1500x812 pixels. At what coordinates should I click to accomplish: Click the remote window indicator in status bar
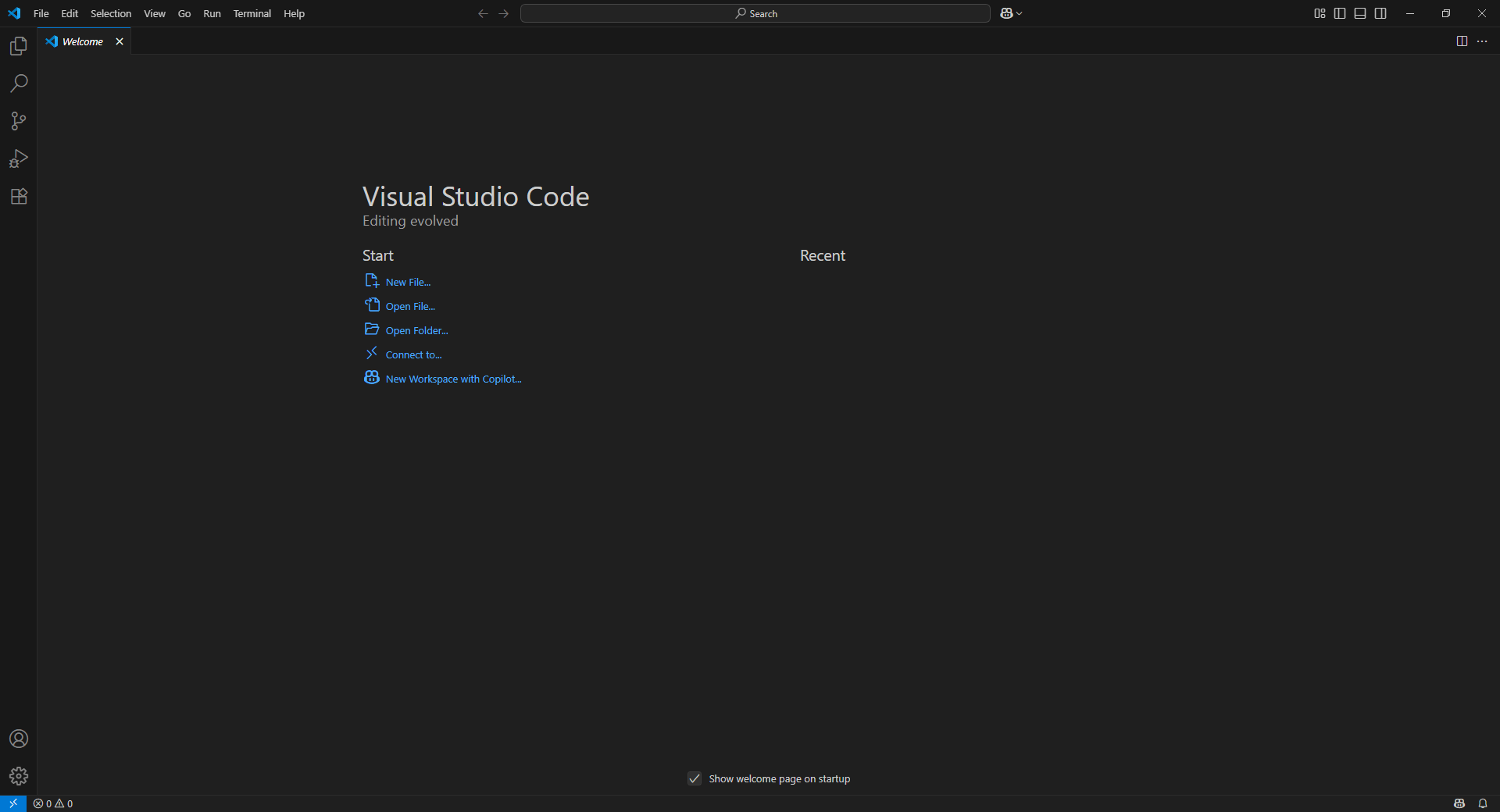13,803
